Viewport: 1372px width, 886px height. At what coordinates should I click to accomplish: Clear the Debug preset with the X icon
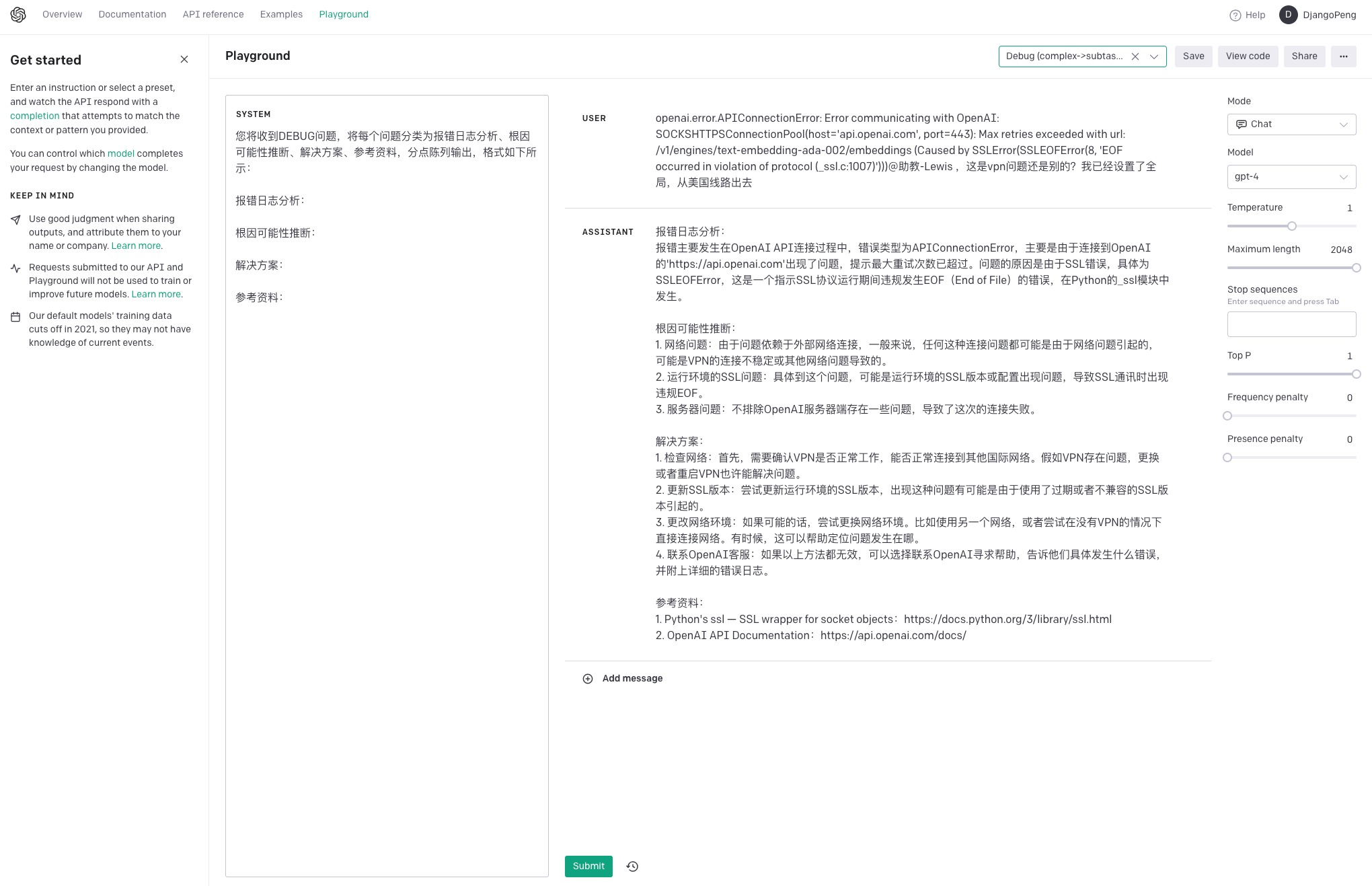pyautogui.click(x=1135, y=57)
